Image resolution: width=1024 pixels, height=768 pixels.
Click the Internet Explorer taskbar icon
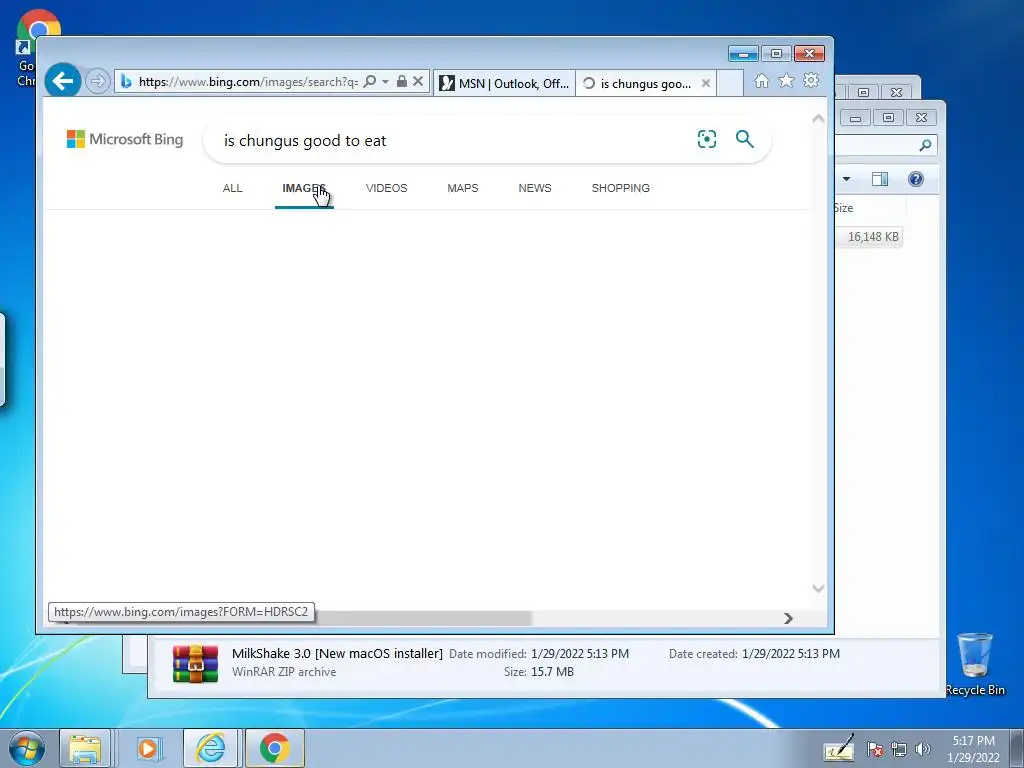click(x=210, y=748)
